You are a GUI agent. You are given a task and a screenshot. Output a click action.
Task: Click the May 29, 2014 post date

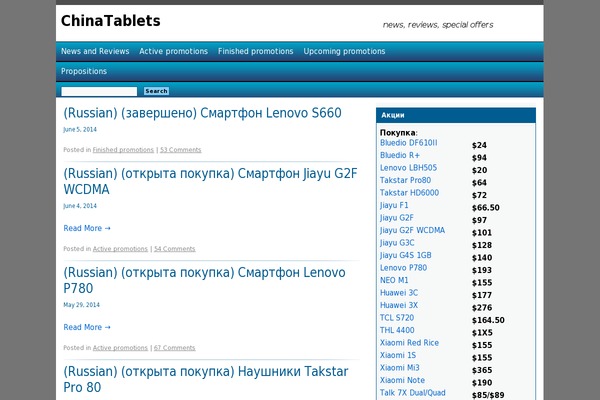(x=82, y=305)
